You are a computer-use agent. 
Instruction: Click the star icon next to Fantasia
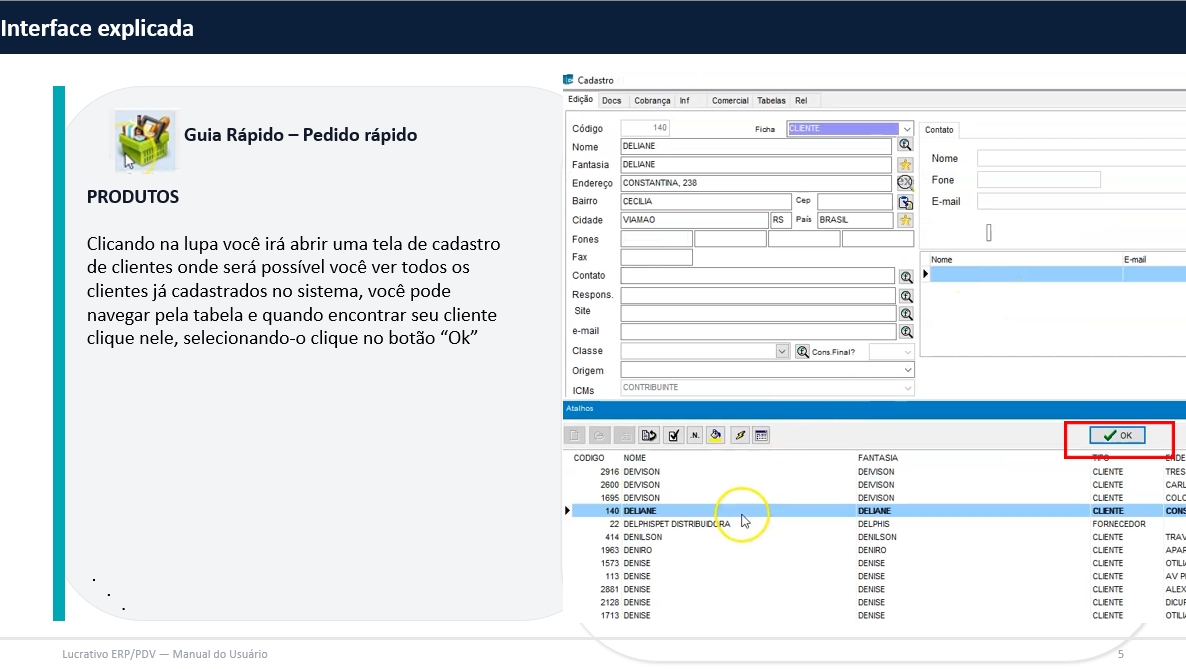click(905, 164)
